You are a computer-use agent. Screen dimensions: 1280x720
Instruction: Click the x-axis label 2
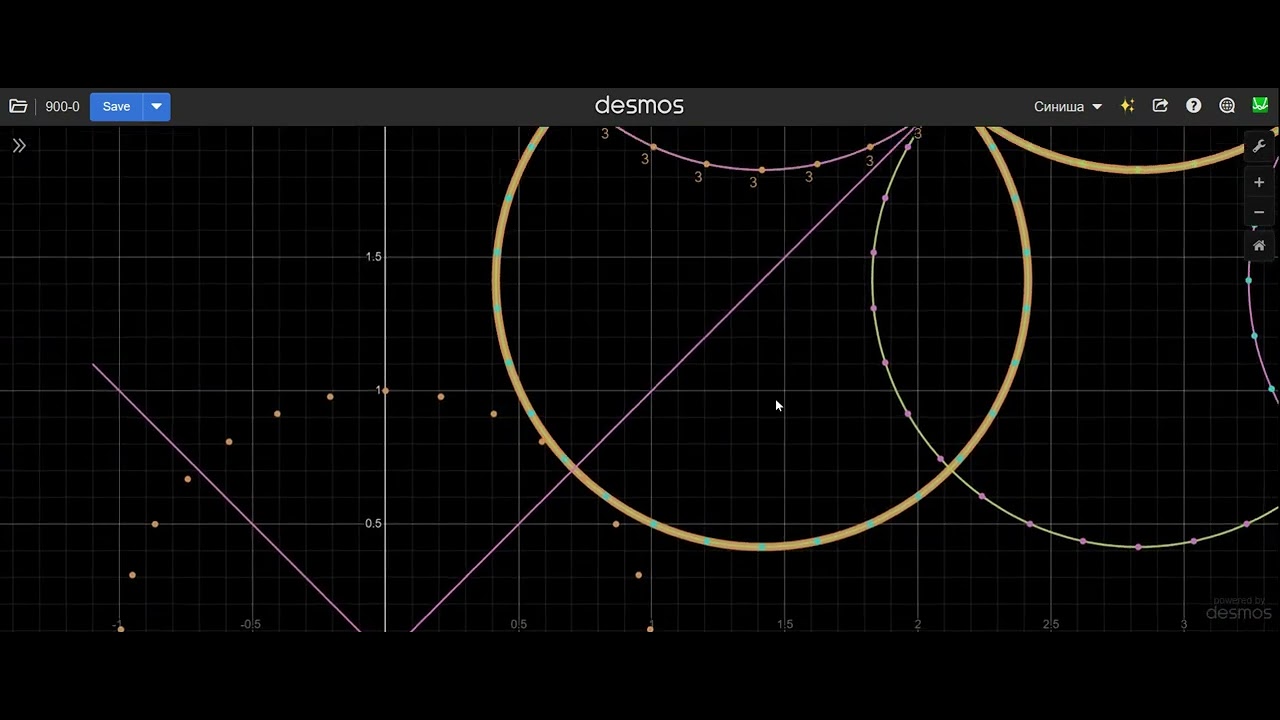[918, 624]
